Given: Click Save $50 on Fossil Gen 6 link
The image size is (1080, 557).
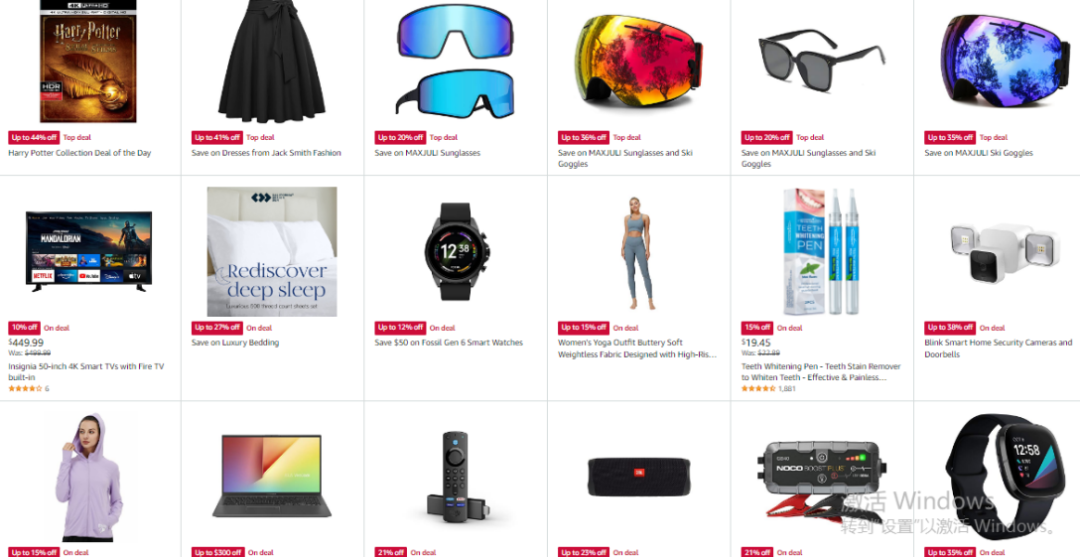Looking at the screenshot, I should click(x=448, y=343).
